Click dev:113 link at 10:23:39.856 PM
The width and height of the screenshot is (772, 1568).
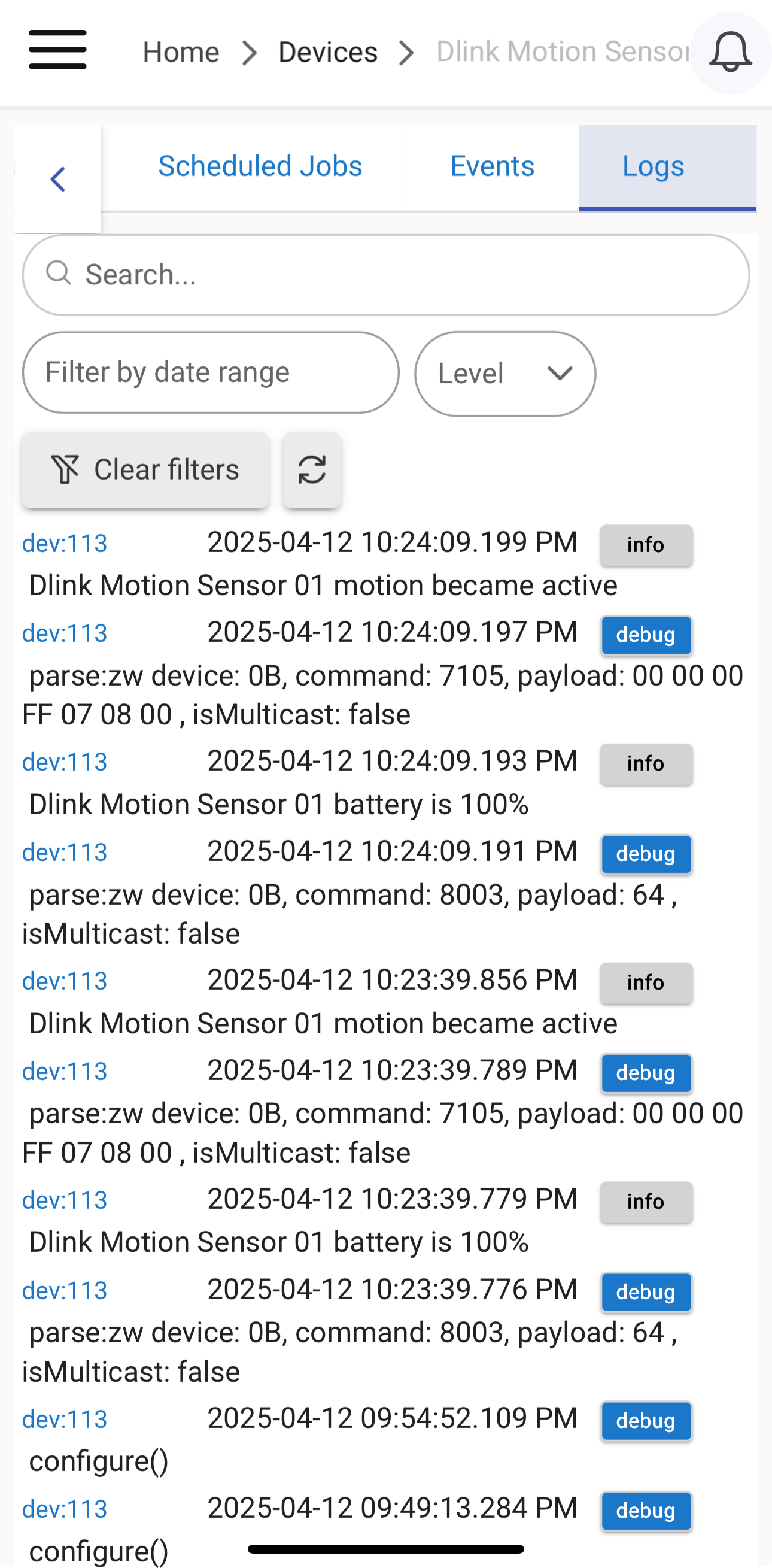[x=65, y=981]
